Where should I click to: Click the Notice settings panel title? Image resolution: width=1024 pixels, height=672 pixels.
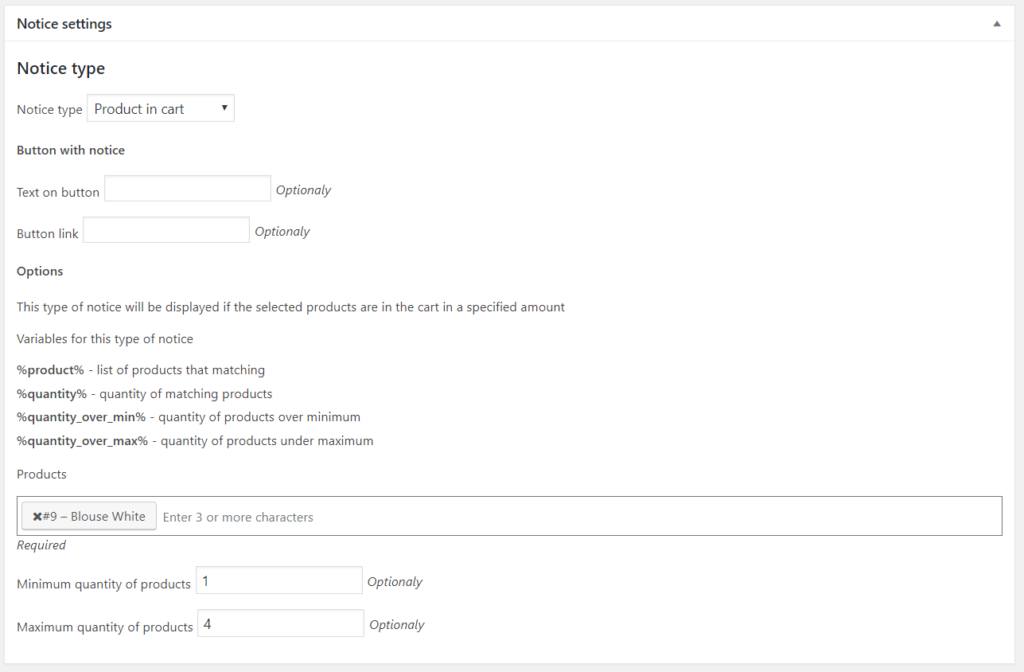(64, 24)
